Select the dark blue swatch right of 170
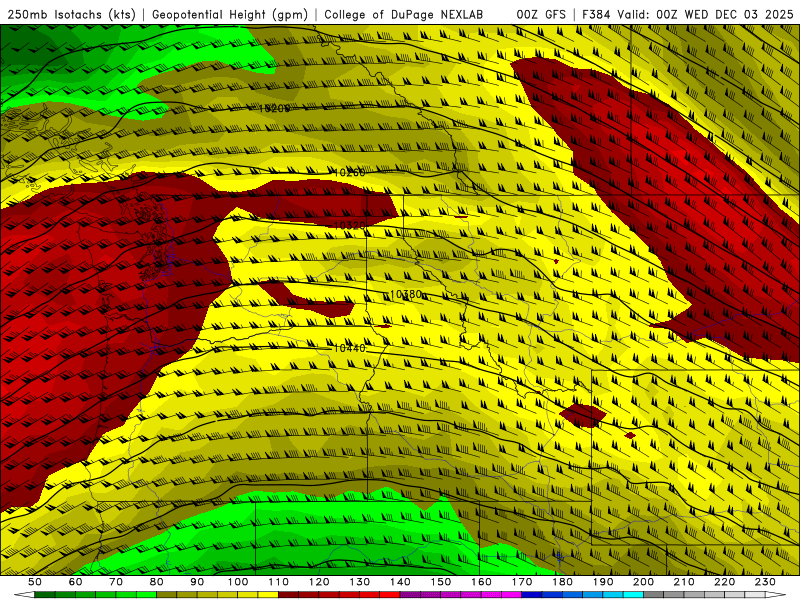Image resolution: width=800 pixels, height=600 pixels. click(532, 595)
